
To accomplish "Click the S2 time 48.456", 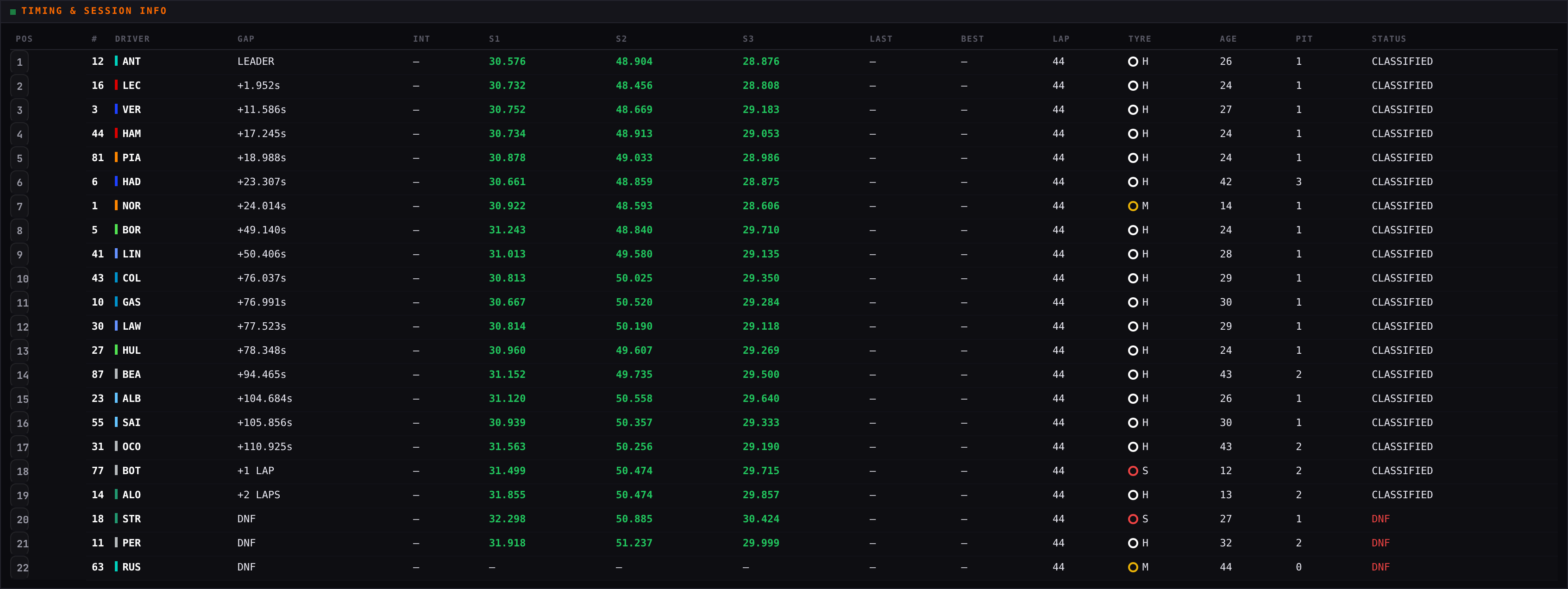I will 633,86.
